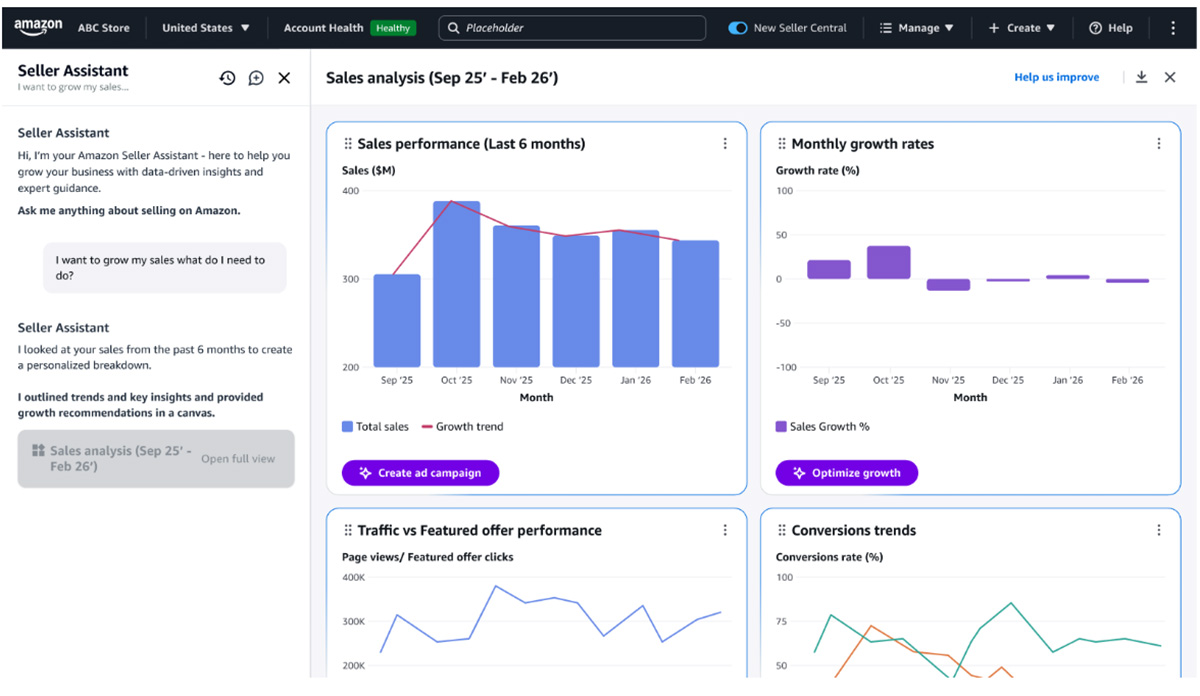Open Sales performance card options menu
Image resolution: width=1200 pixels, height=696 pixels.
click(725, 144)
